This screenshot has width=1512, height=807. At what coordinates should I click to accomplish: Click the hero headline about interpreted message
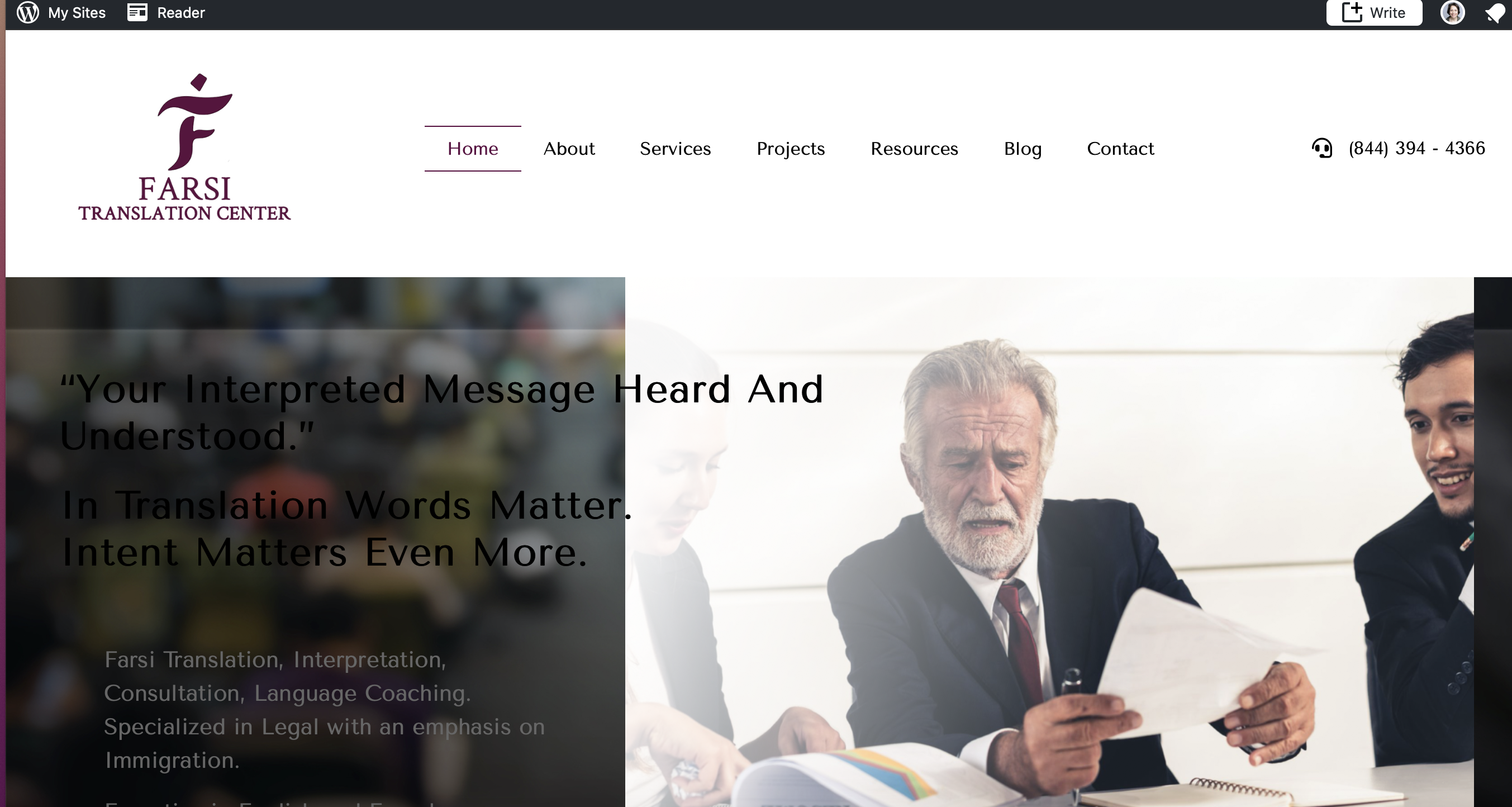[x=441, y=412]
